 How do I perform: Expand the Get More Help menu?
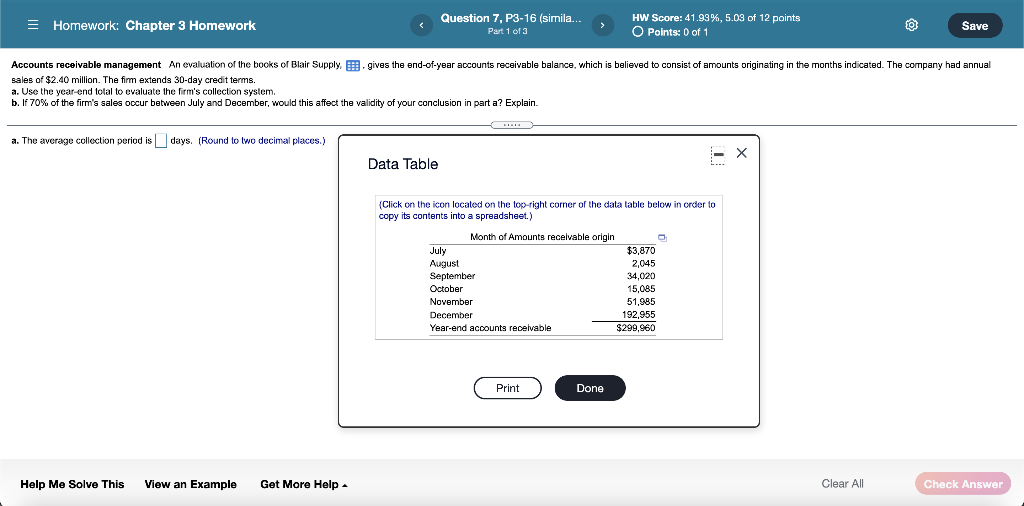click(304, 484)
